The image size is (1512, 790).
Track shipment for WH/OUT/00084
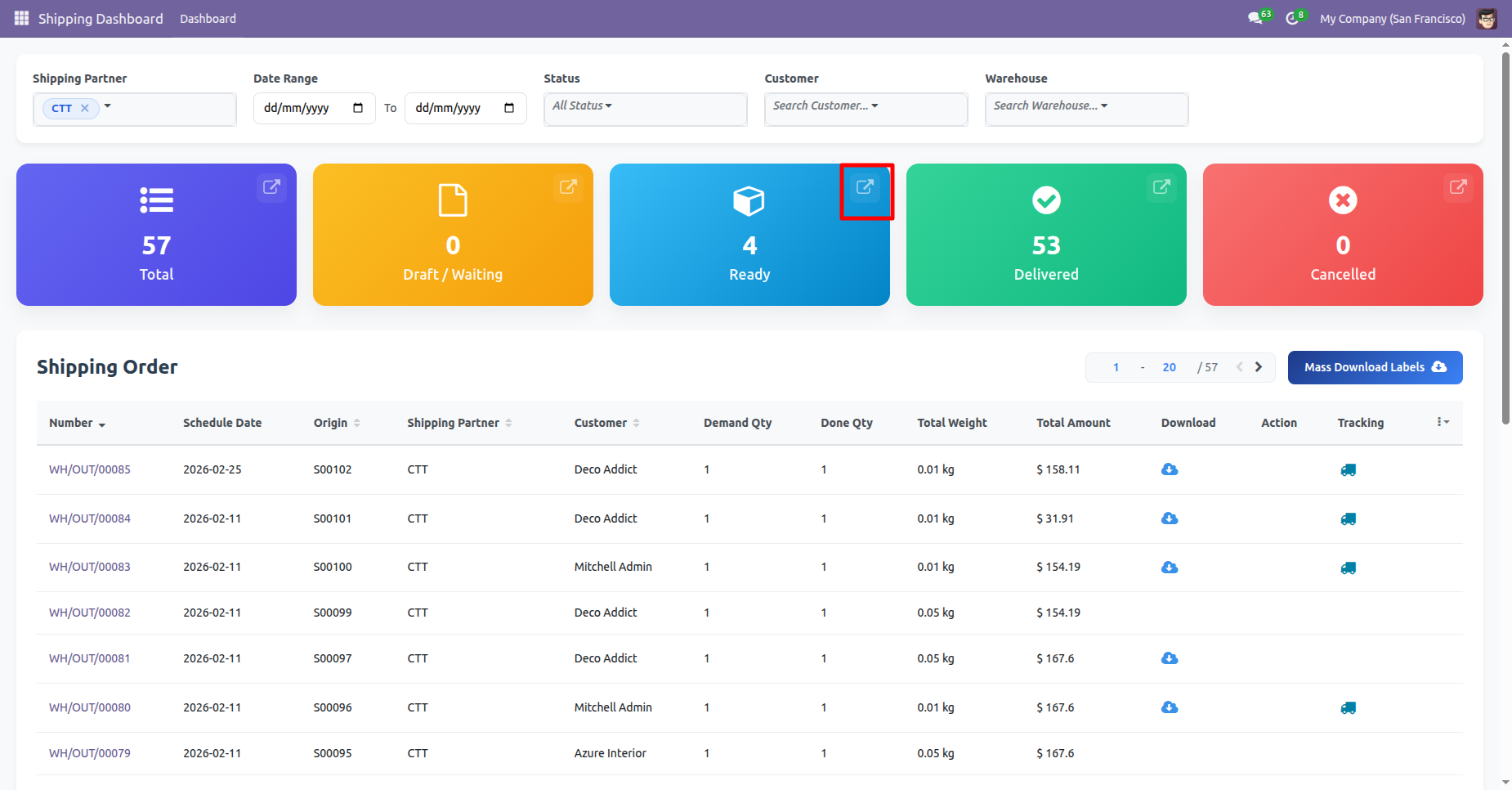coord(1348,518)
